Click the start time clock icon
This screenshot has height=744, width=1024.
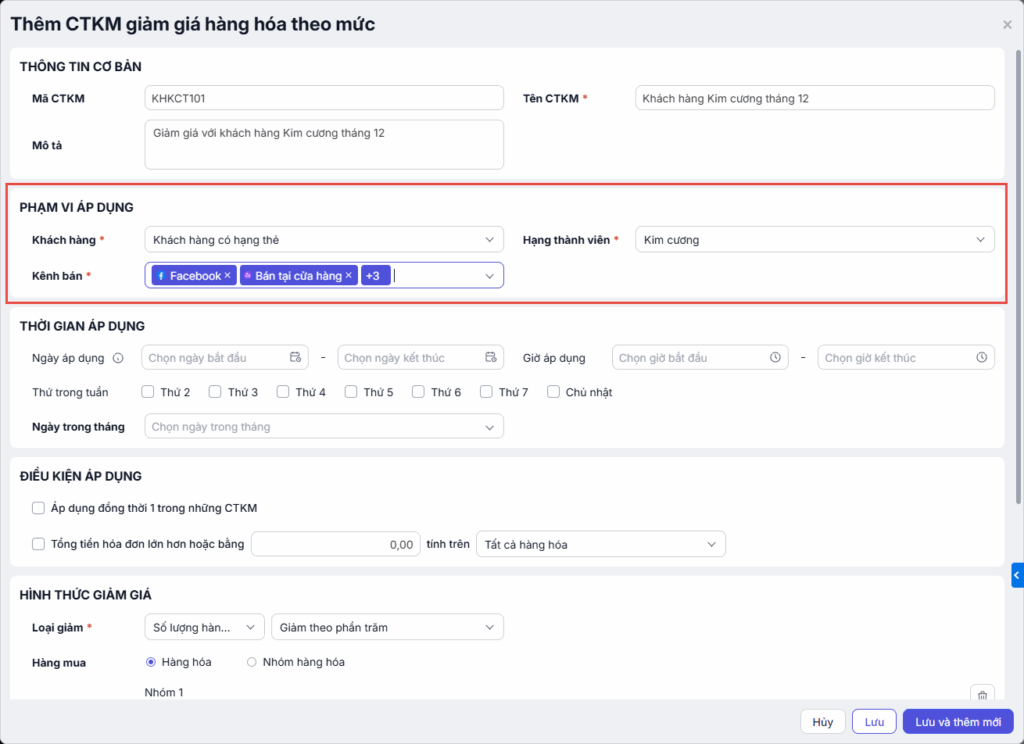point(775,358)
